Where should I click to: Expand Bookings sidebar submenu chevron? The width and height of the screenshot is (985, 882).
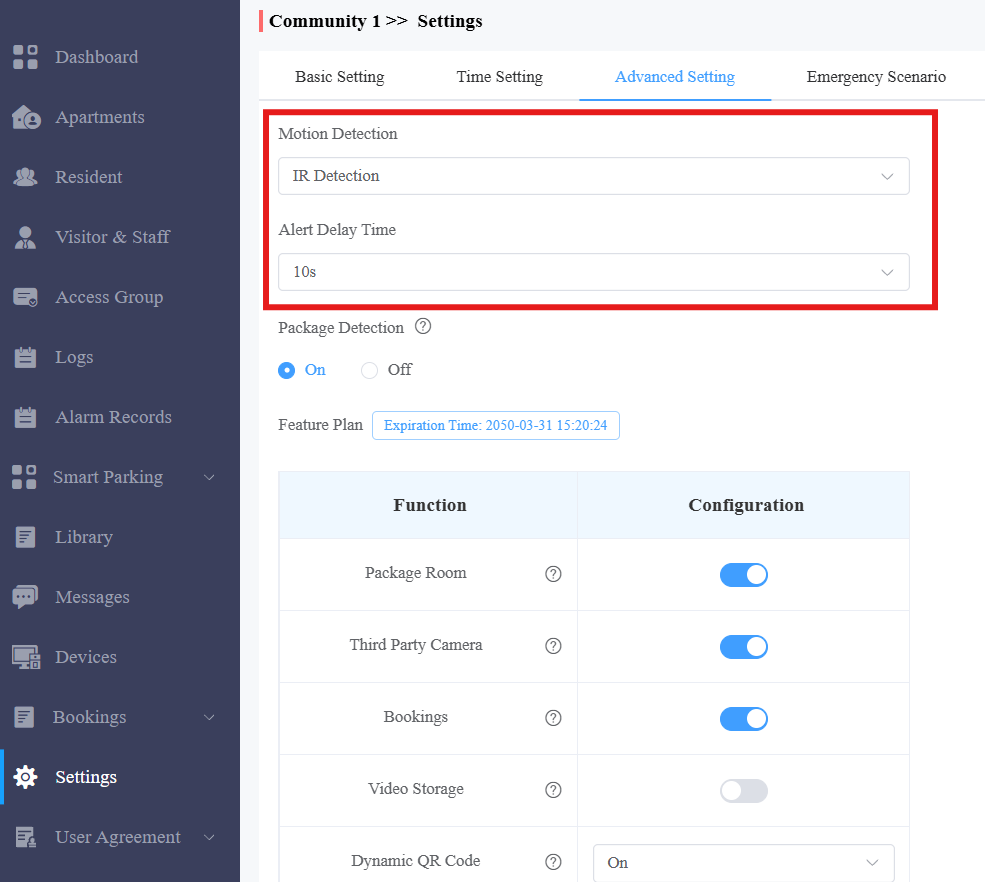(209, 717)
